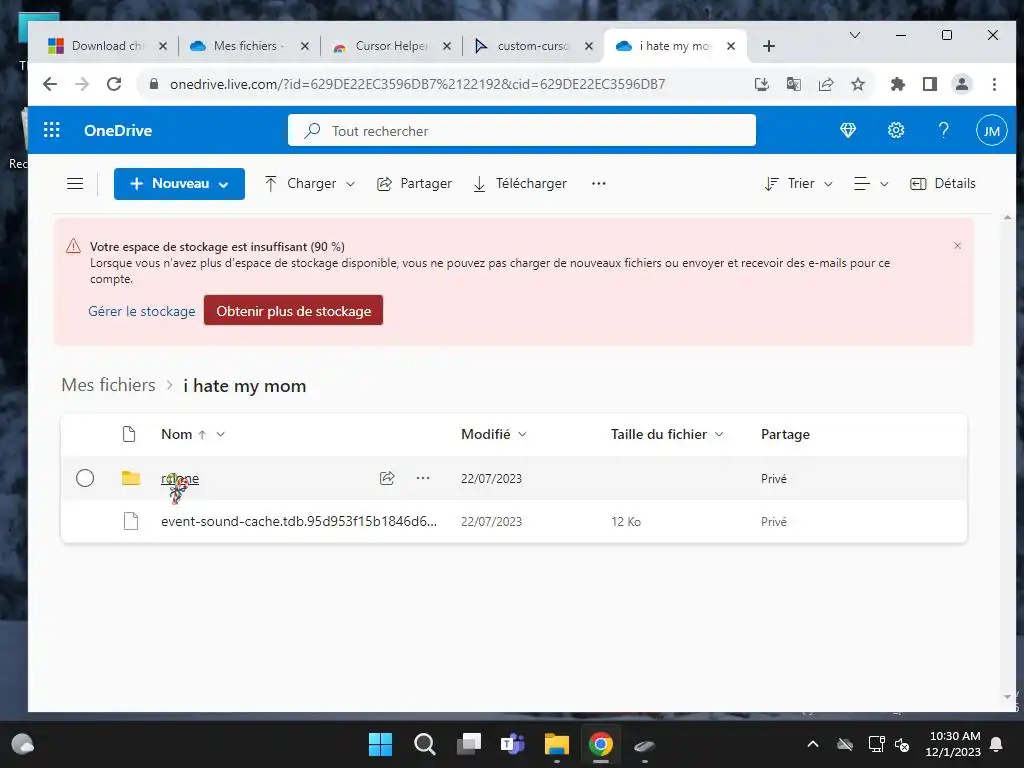Click the share icon on the folder row
This screenshot has height=768, width=1024.
coord(387,478)
